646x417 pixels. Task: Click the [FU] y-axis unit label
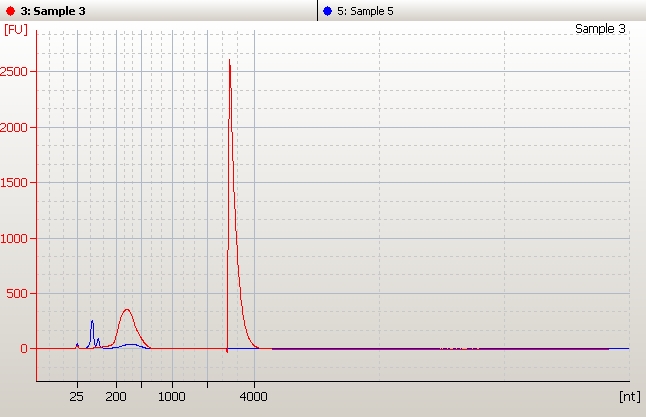tap(16, 31)
